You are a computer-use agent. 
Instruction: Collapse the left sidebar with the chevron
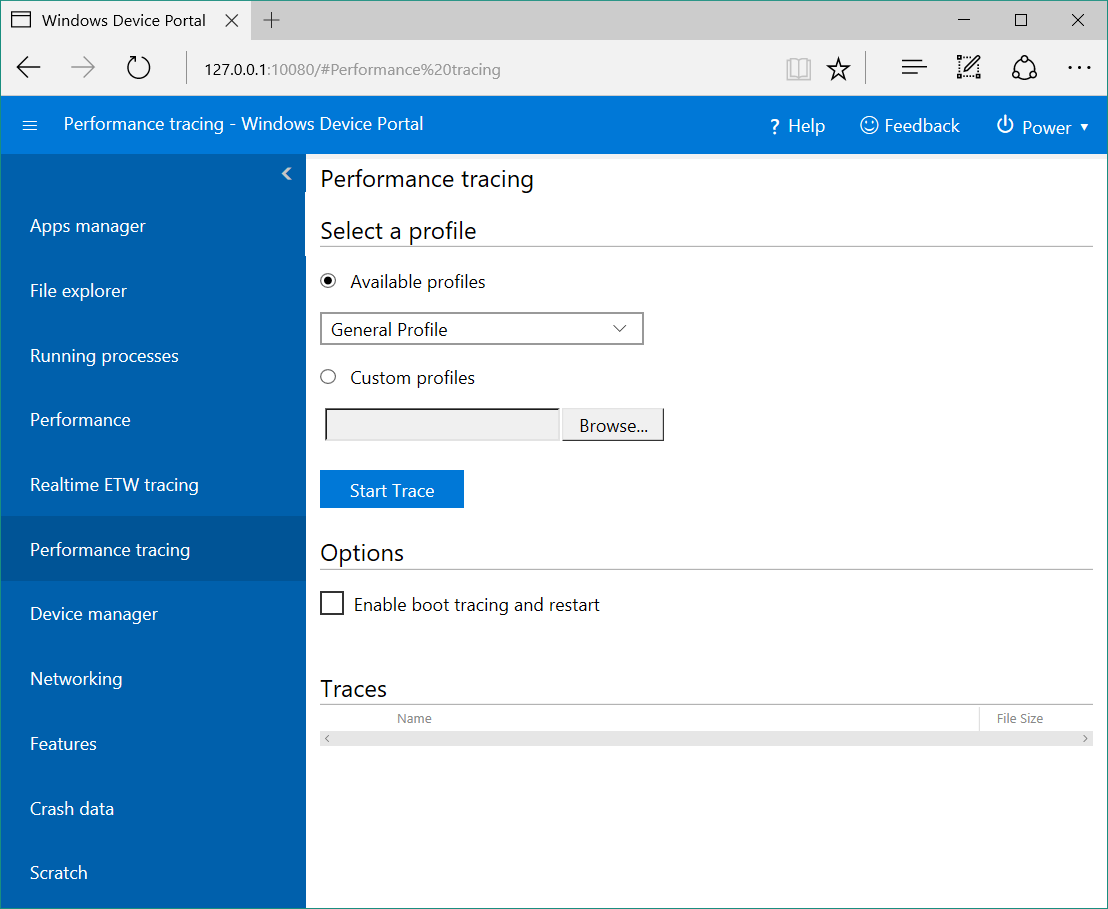(x=287, y=172)
